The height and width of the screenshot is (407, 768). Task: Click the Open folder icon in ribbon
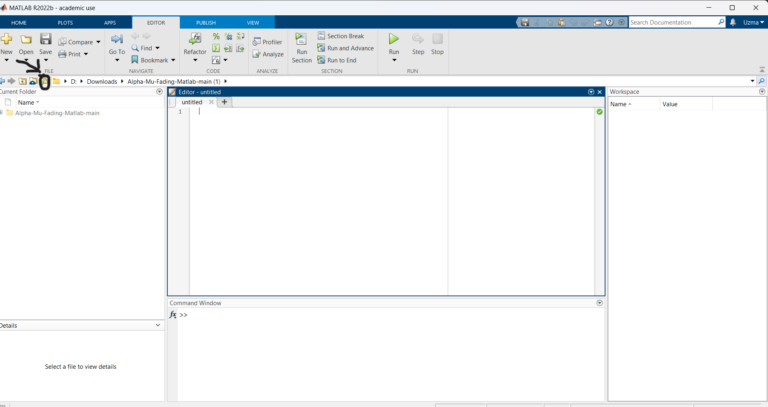(x=26, y=39)
